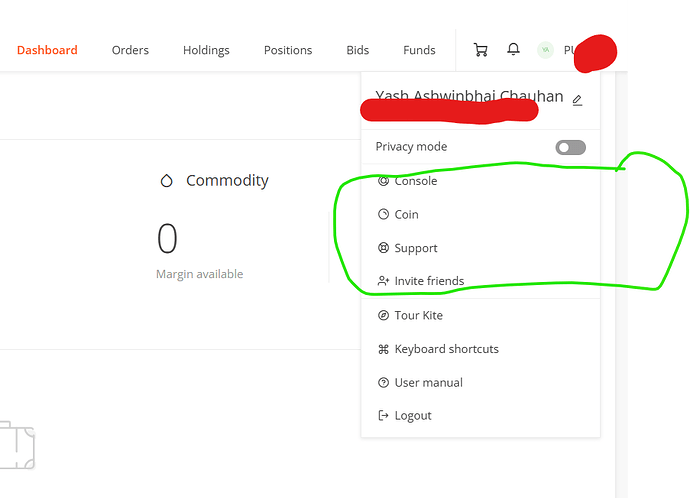The width and height of the screenshot is (690, 498).
Task: Click the Support lifebuoy icon
Action: click(x=383, y=248)
